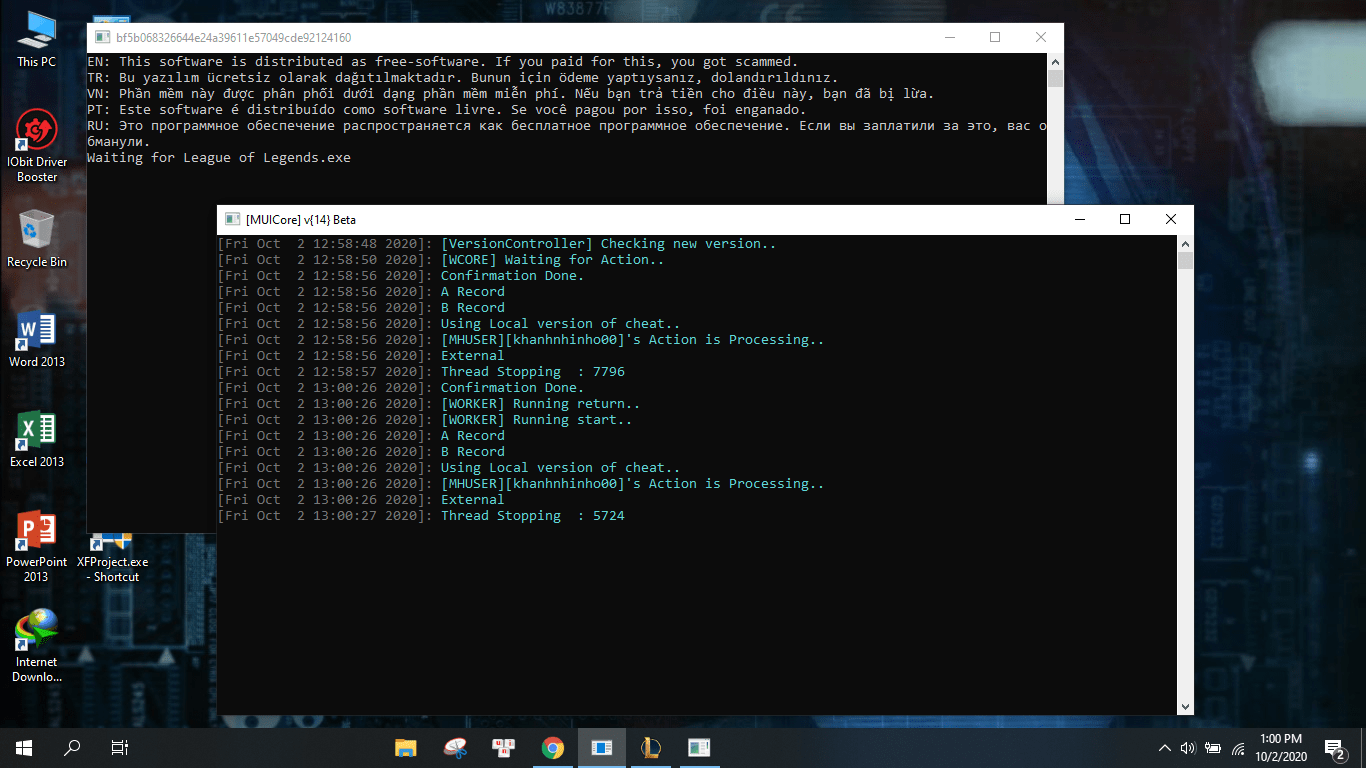Click the 'EN: This software is distributed' line
The width and height of the screenshot is (1366, 768).
pos(443,61)
